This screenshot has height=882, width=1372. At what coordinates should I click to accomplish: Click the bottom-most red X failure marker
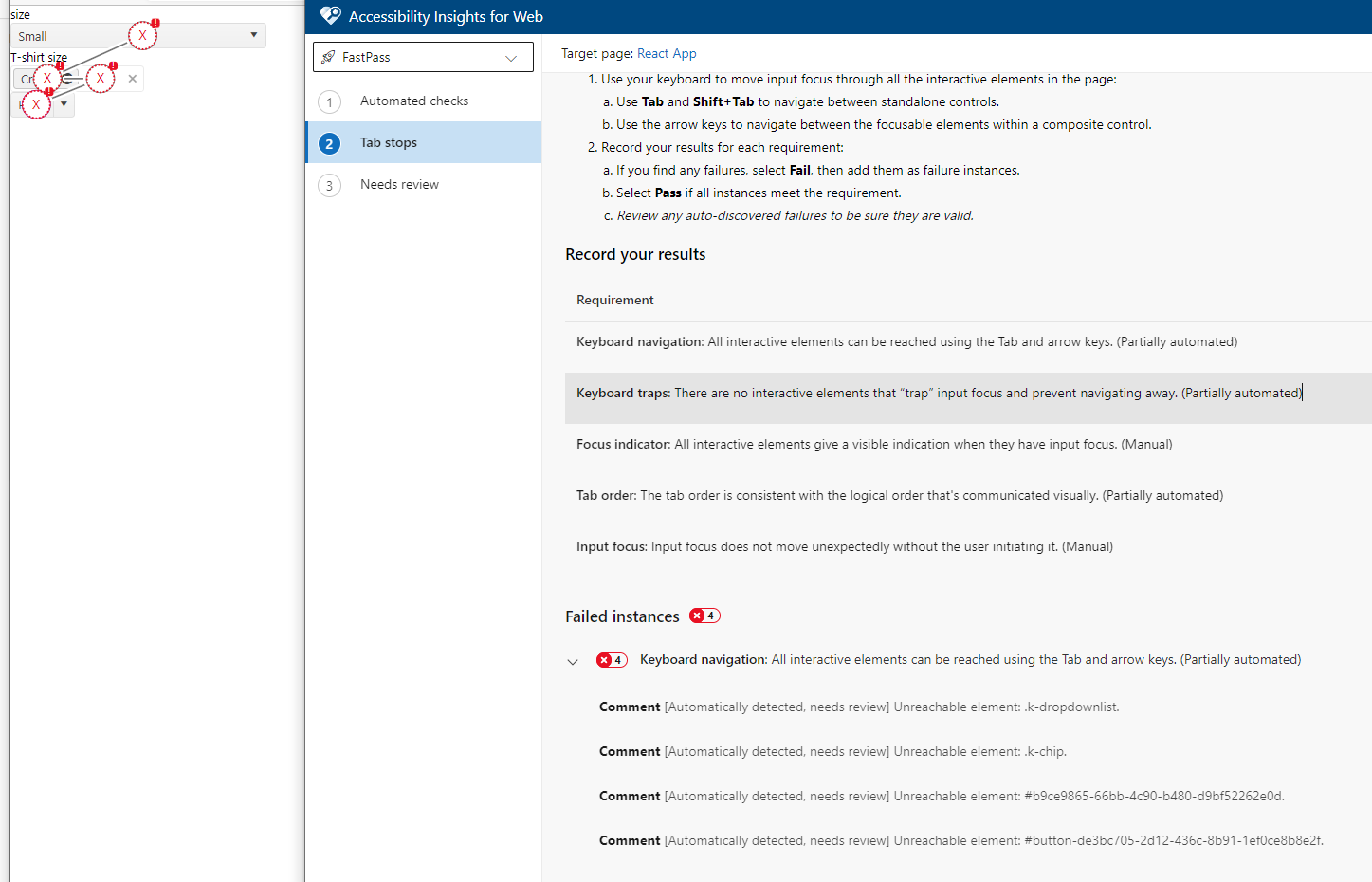pos(36,104)
